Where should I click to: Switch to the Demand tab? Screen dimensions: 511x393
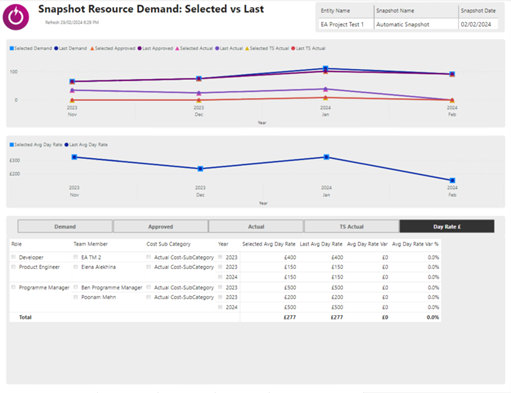pos(65,226)
